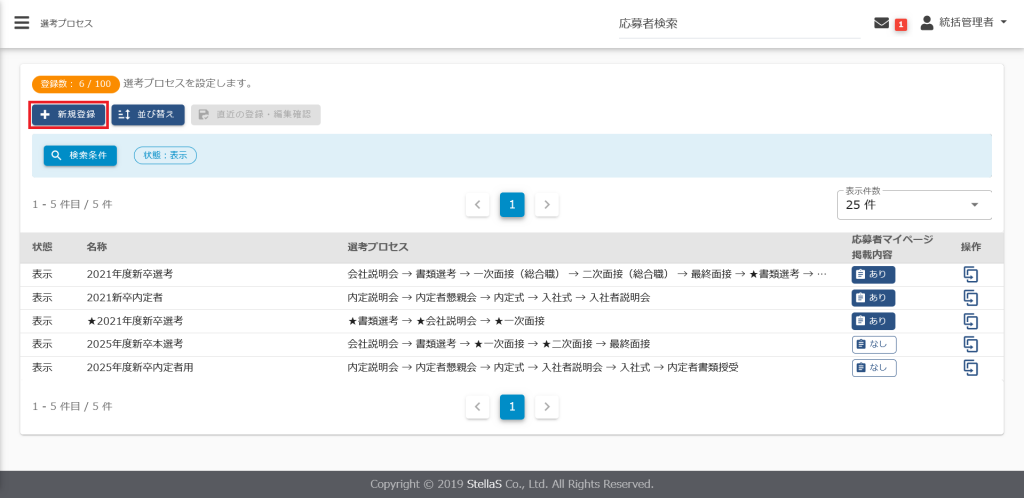Go to page 1 in top pagination
Screen dimensions: 1024x498
[512, 205]
